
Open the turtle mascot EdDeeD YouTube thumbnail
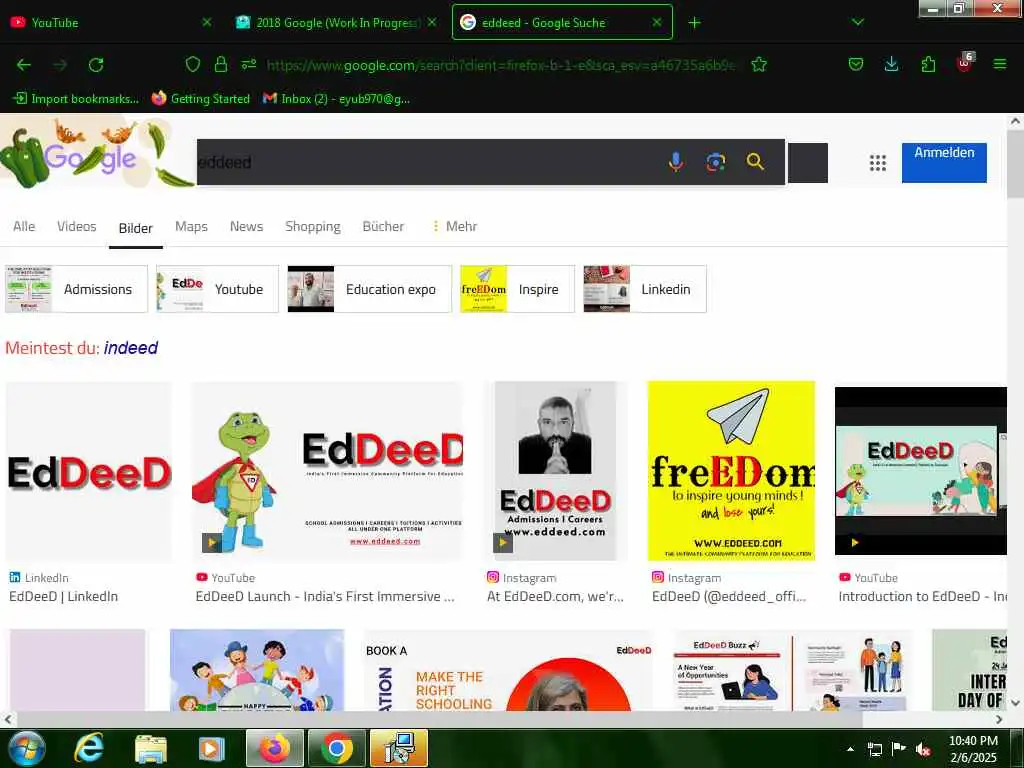tap(327, 472)
